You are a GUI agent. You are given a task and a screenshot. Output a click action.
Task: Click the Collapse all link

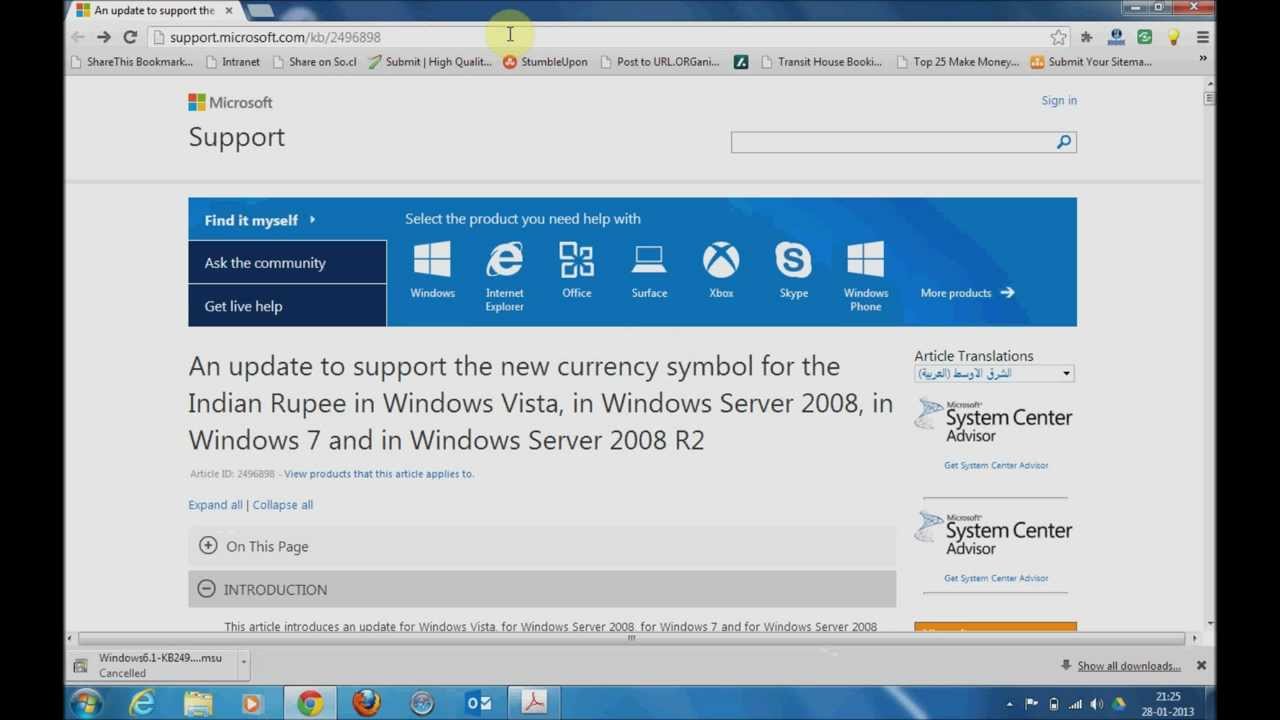click(x=283, y=505)
